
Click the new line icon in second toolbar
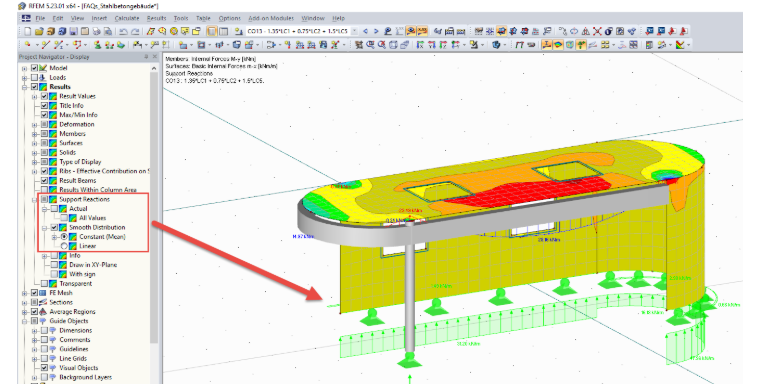coord(46,45)
